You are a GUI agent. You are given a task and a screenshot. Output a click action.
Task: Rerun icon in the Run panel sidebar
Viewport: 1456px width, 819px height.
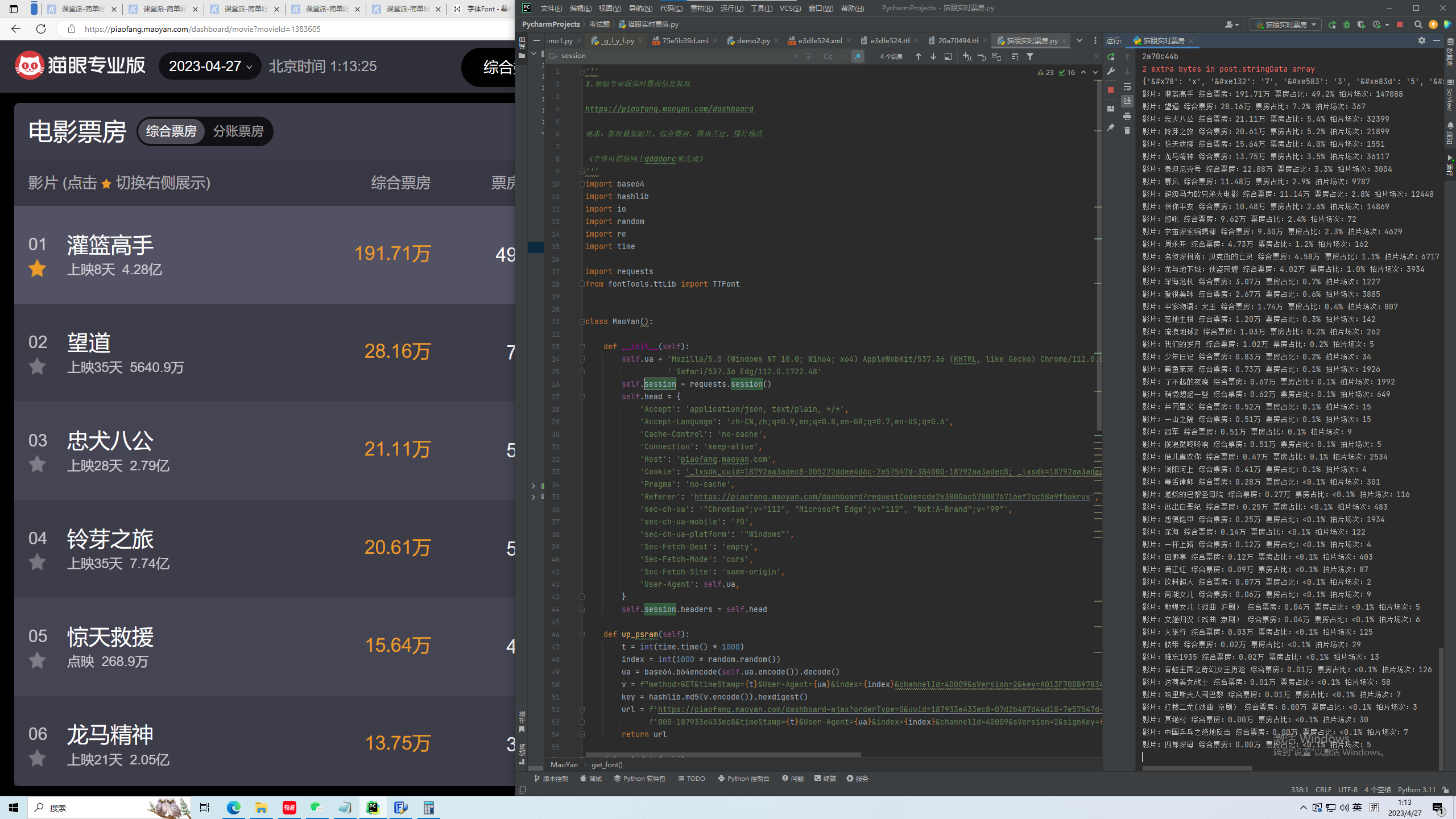click(x=1111, y=57)
